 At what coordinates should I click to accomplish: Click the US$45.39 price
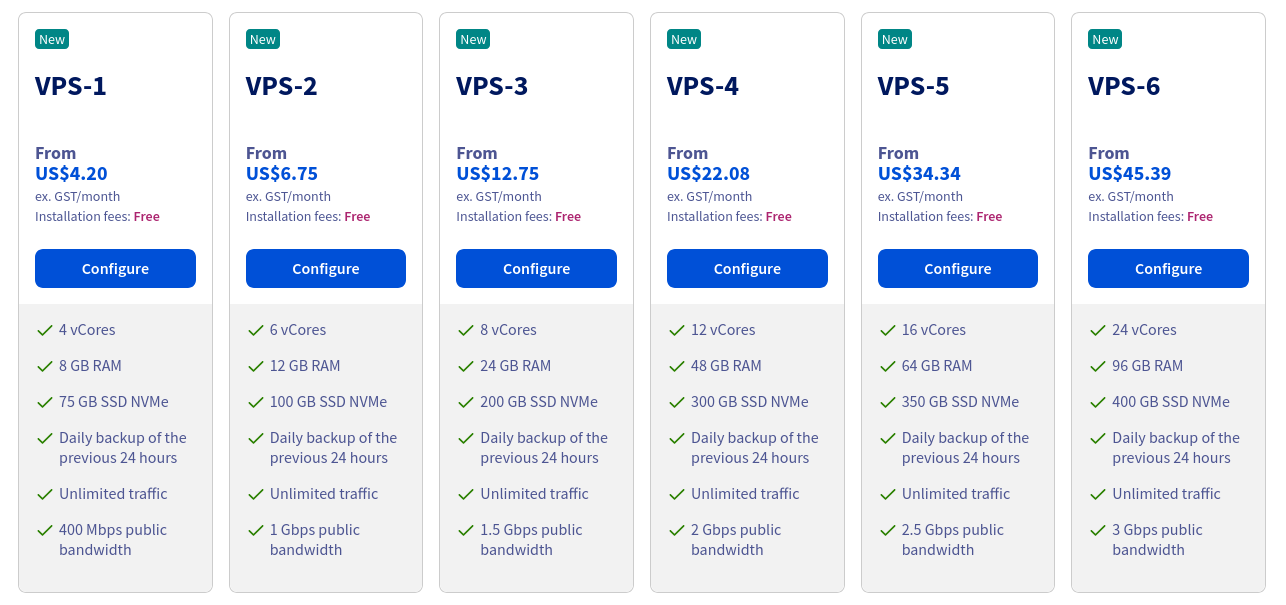click(x=1129, y=173)
